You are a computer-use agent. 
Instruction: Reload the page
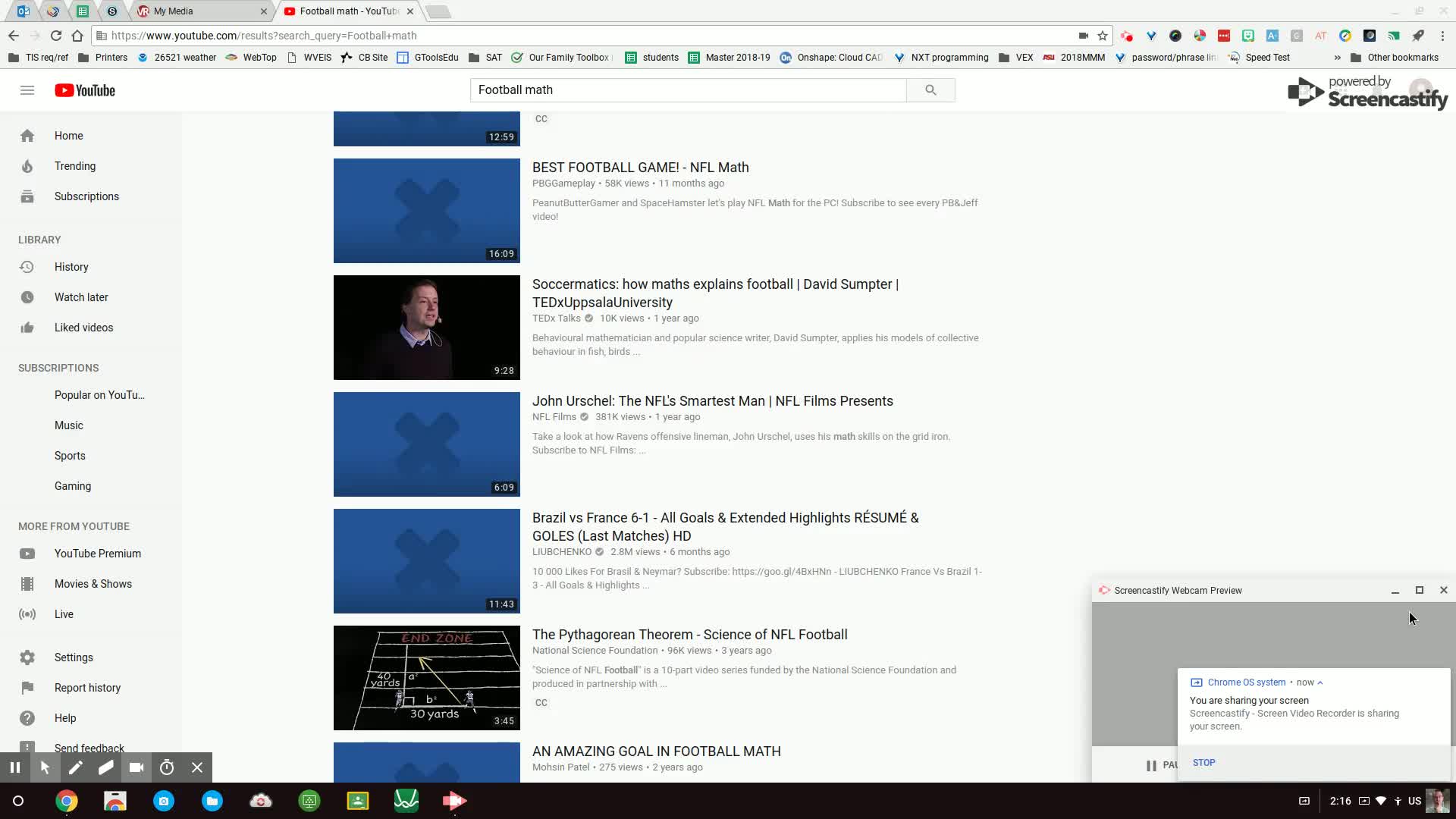pyautogui.click(x=56, y=36)
